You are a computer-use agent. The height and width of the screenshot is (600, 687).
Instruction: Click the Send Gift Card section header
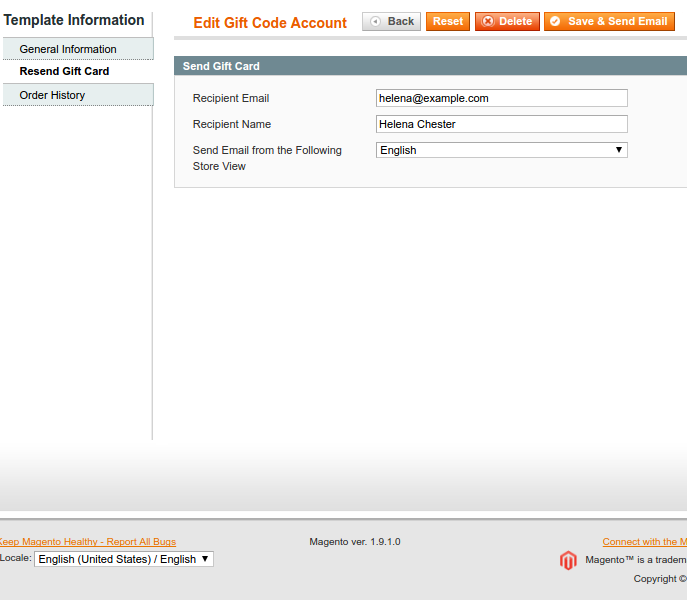click(221, 66)
